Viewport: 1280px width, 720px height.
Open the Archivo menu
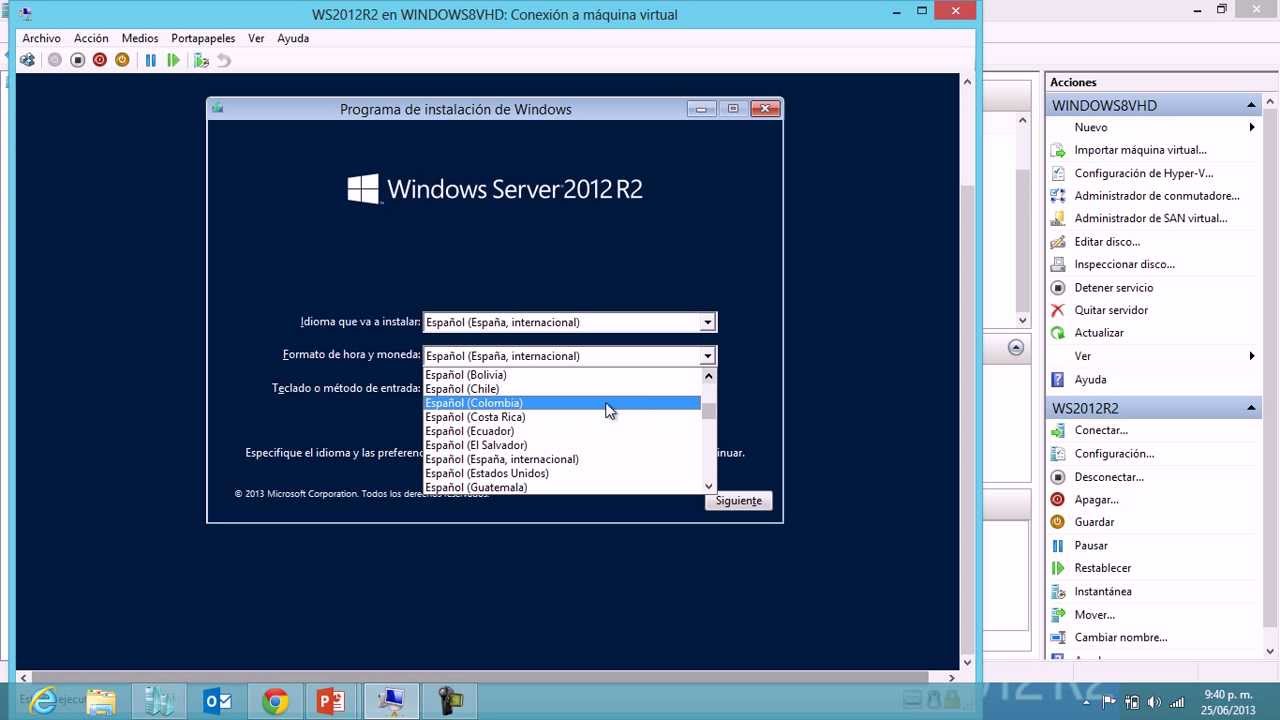pos(42,38)
